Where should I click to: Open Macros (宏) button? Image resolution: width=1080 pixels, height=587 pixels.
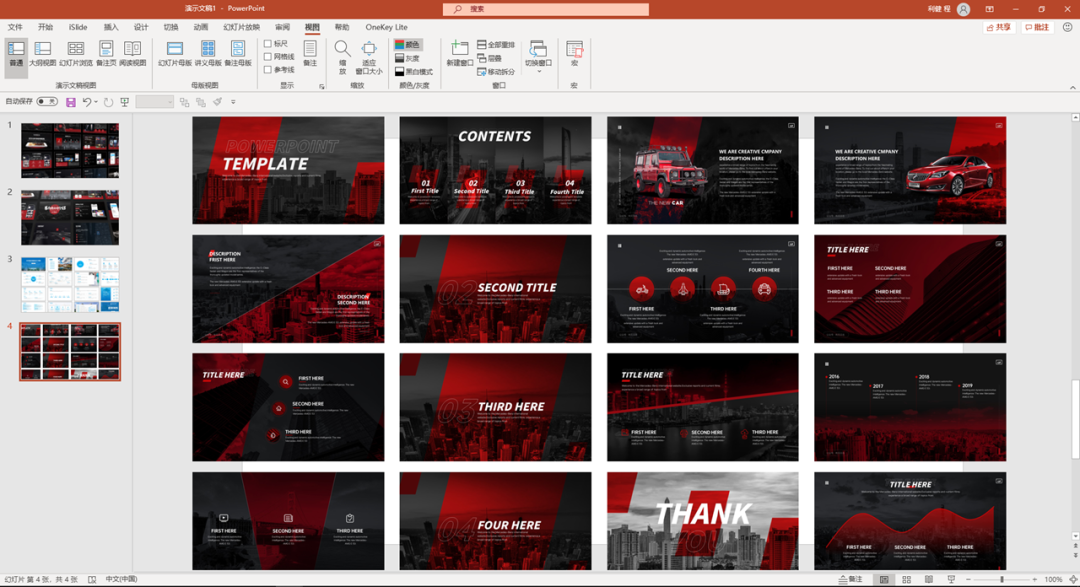574,54
